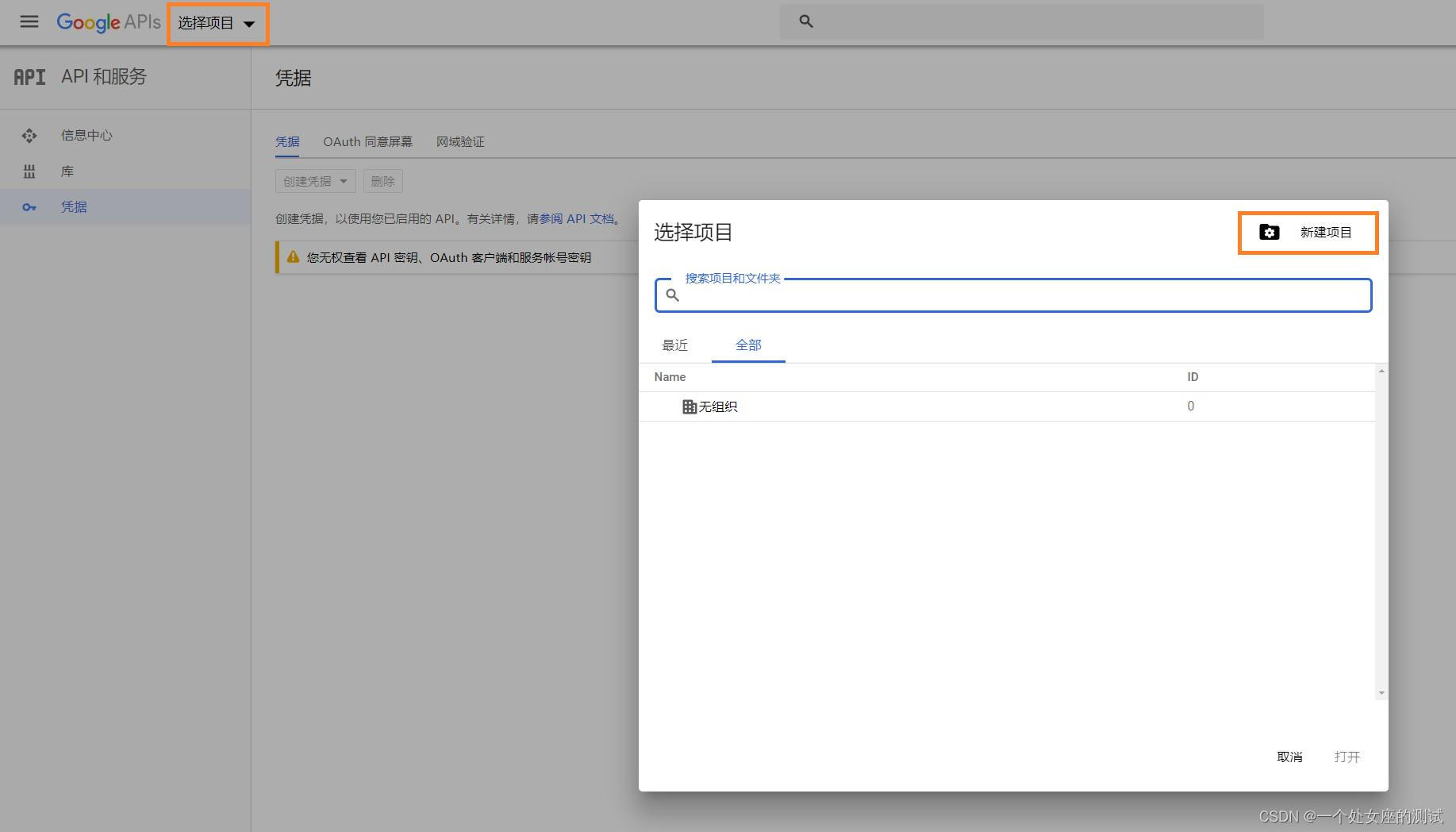Viewport: 1456px width, 832px height.
Task: Click 新建项目 button in dialog
Action: [1308, 233]
